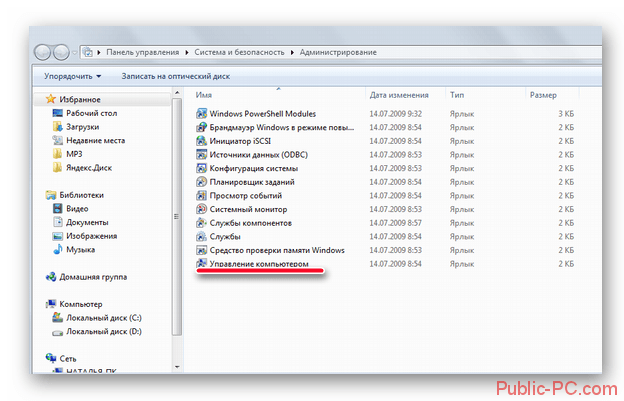Click the 'Службы компонентов' shortcut icon
The width and height of the screenshot is (624, 401).
point(201,223)
